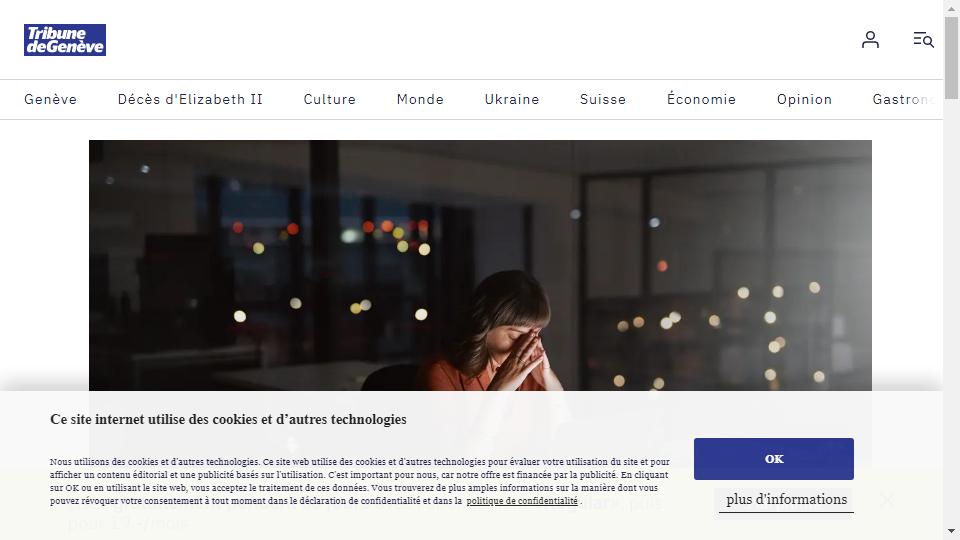This screenshot has height=540, width=960.
Task: Click the Tribune de Genève logo
Action: 65,40
